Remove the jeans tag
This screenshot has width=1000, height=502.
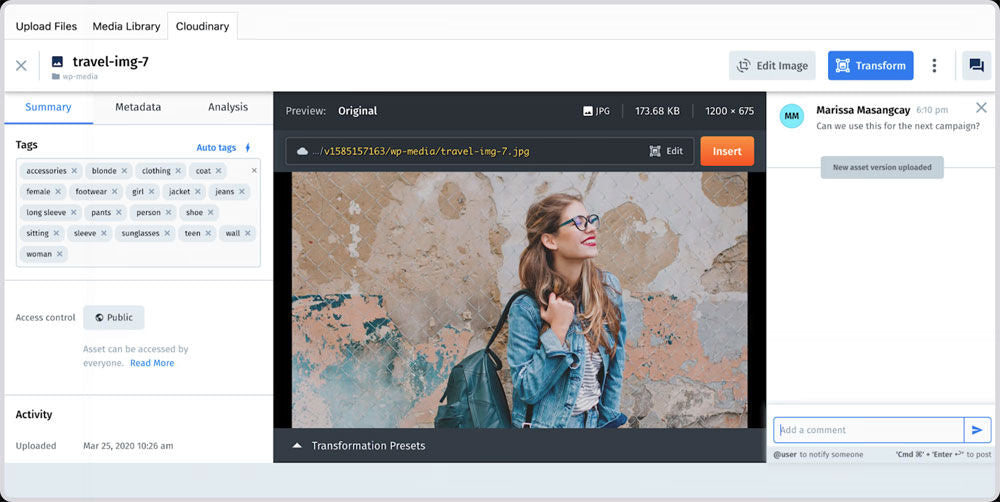[242, 191]
